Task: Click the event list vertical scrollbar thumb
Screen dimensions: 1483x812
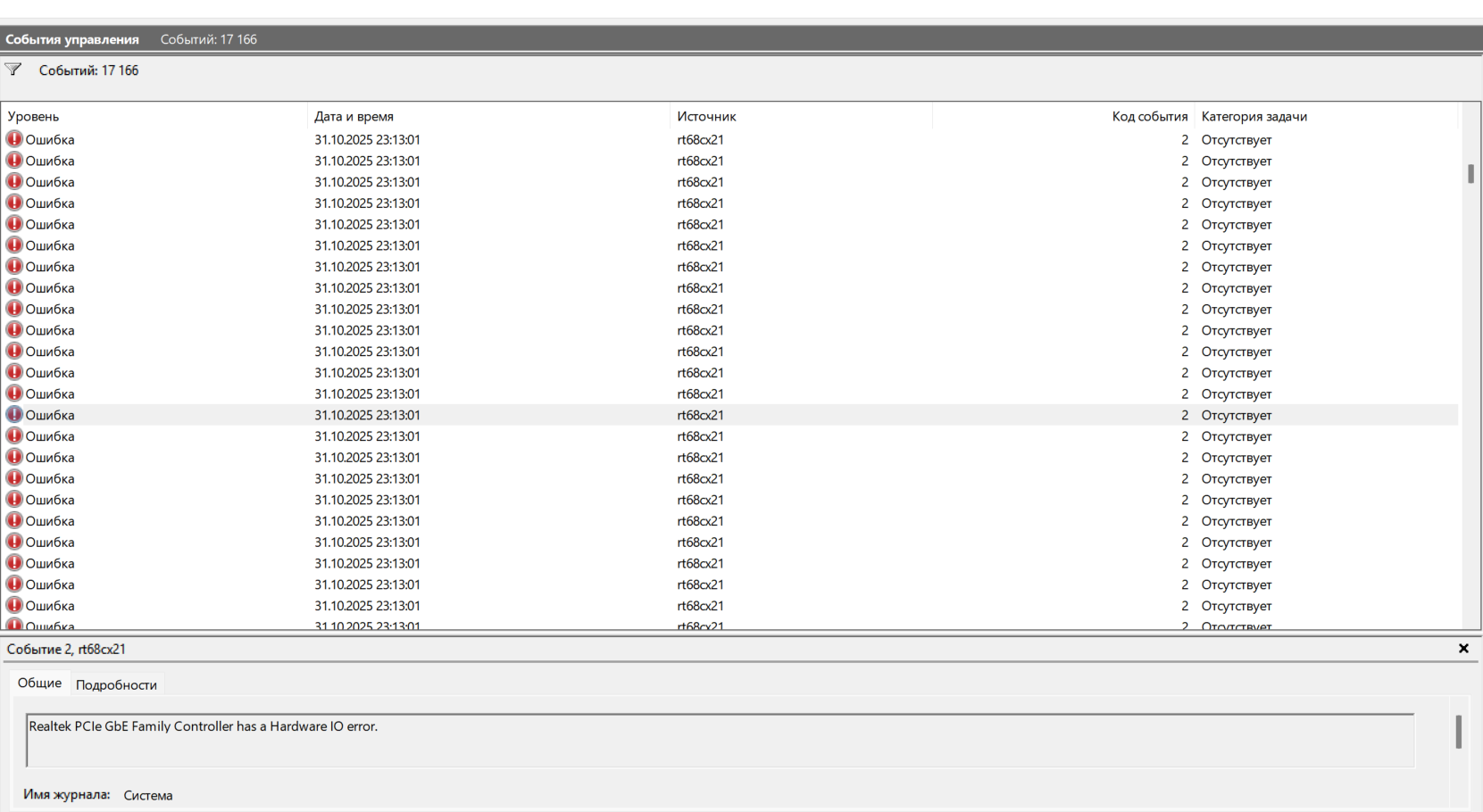Action: 1471,173
